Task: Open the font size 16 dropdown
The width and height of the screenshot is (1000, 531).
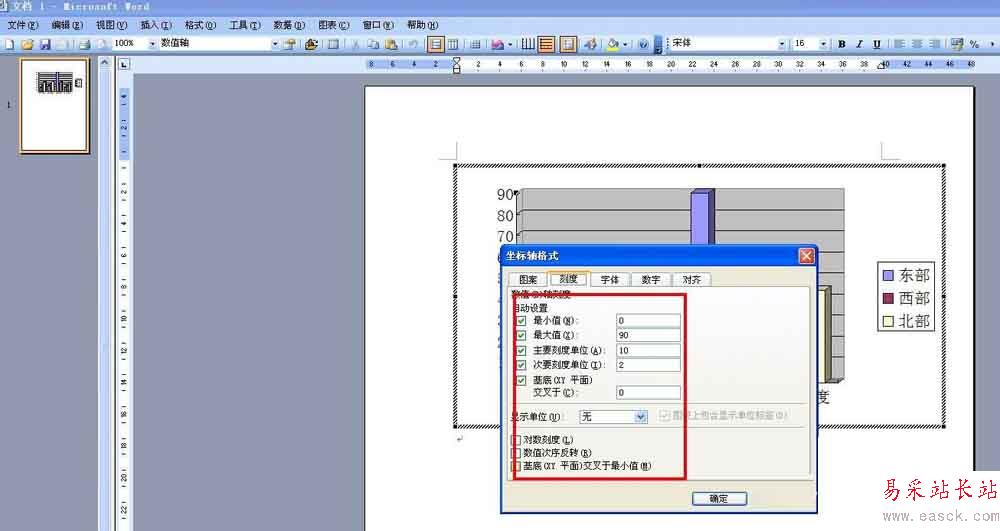Action: pyautogui.click(x=823, y=44)
